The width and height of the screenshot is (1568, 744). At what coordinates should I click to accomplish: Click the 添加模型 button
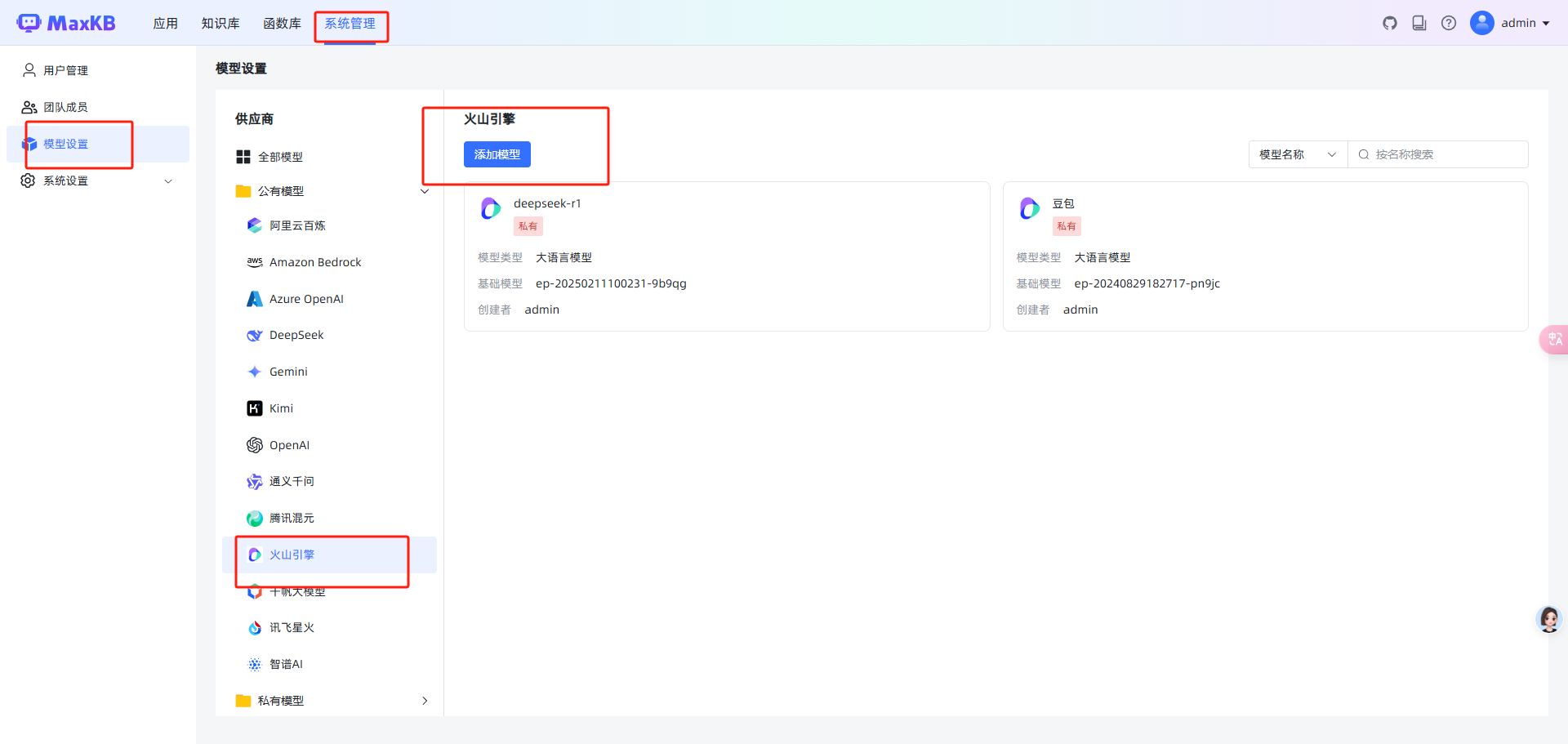click(x=497, y=154)
